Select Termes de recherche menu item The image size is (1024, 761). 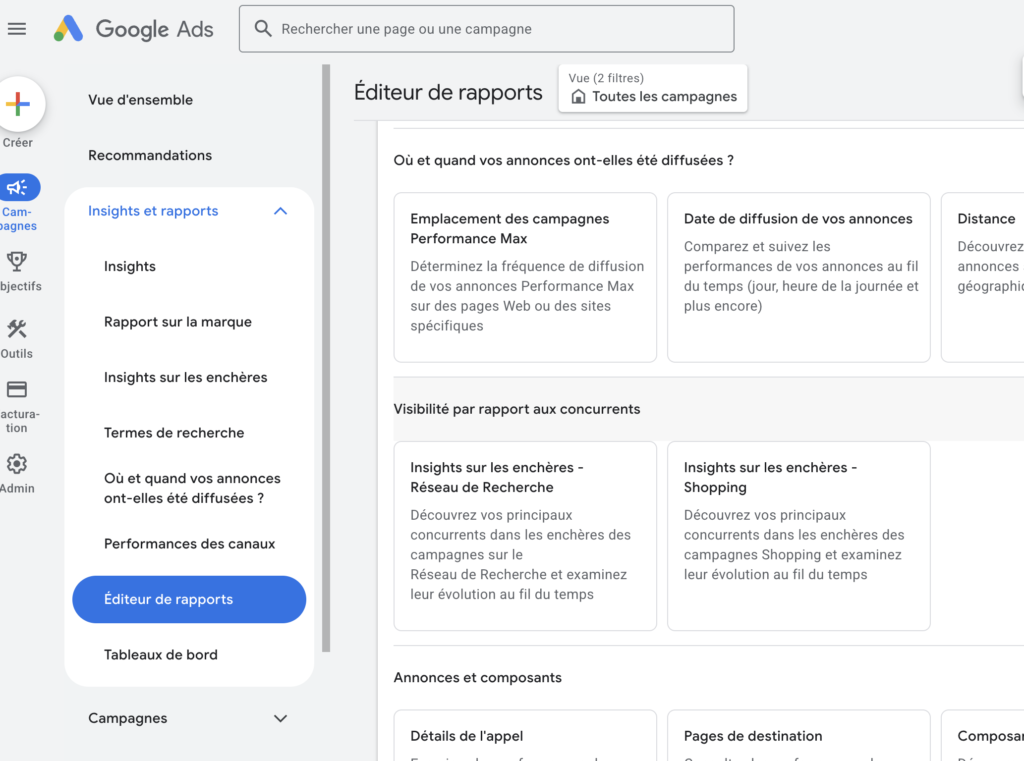click(174, 432)
